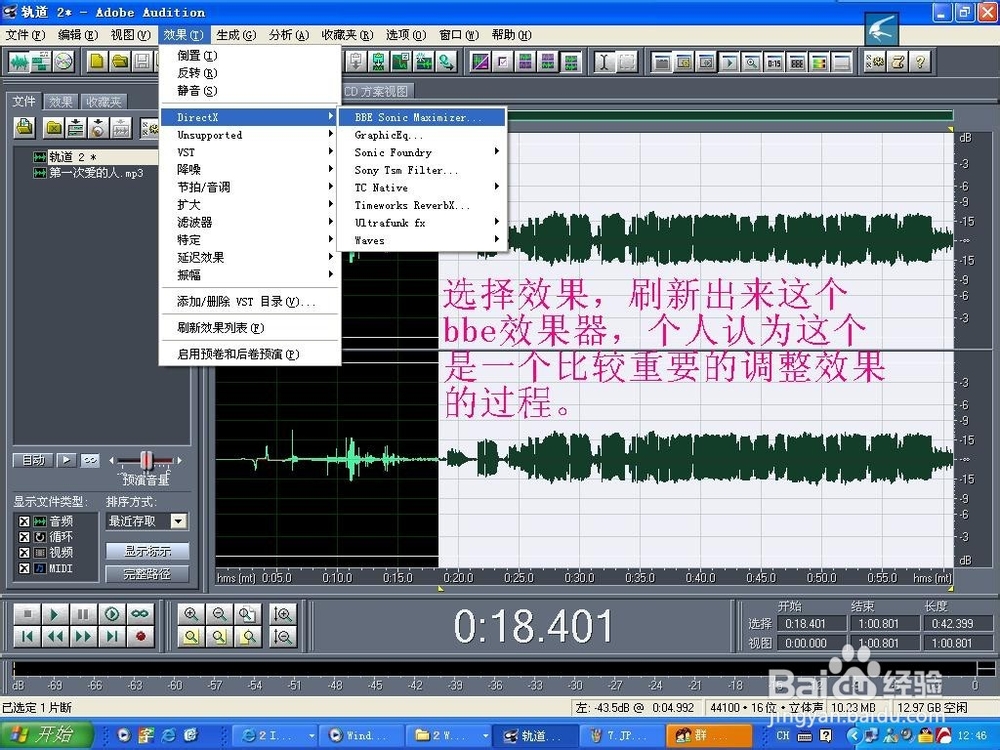The image size is (1000, 750).
Task: Adjust the 预演音量 preview volume slider
Action: click(145, 460)
